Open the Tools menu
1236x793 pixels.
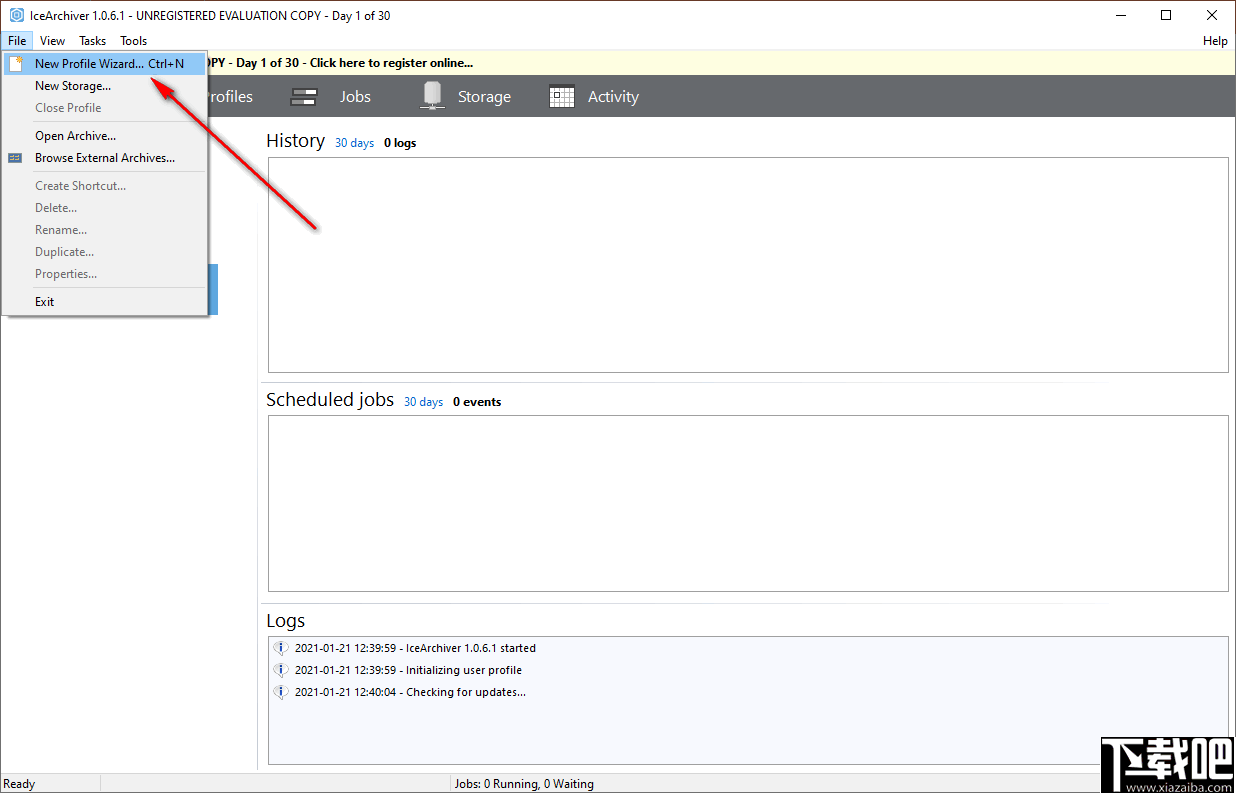click(x=133, y=41)
